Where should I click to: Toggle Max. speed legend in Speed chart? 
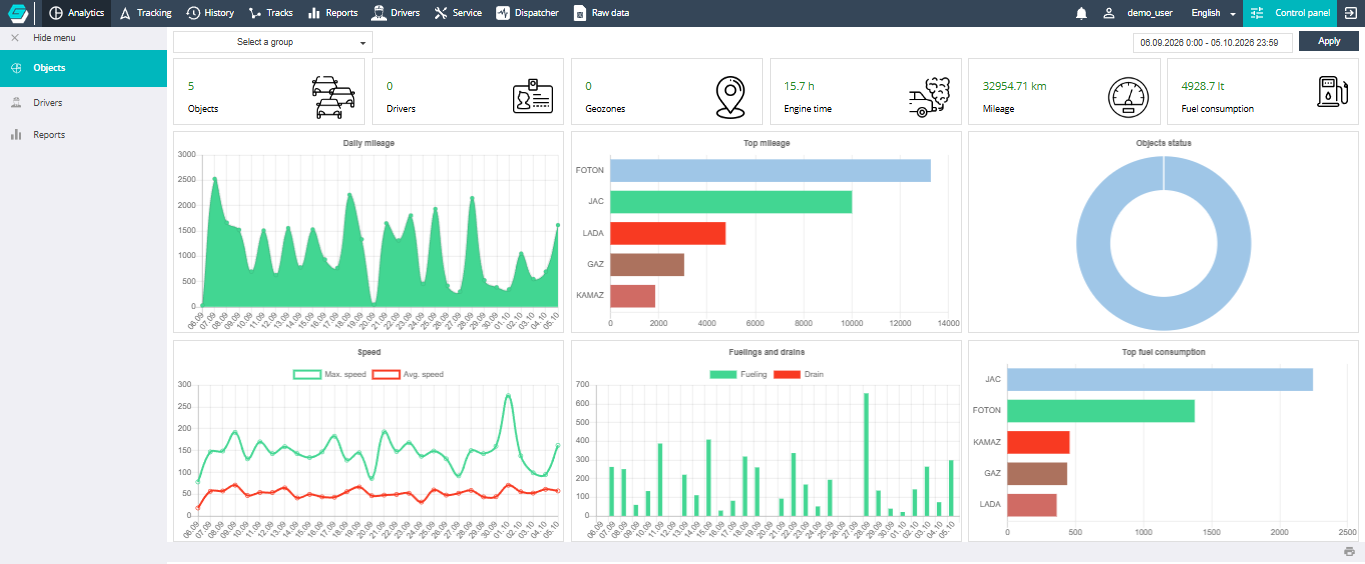(x=329, y=374)
